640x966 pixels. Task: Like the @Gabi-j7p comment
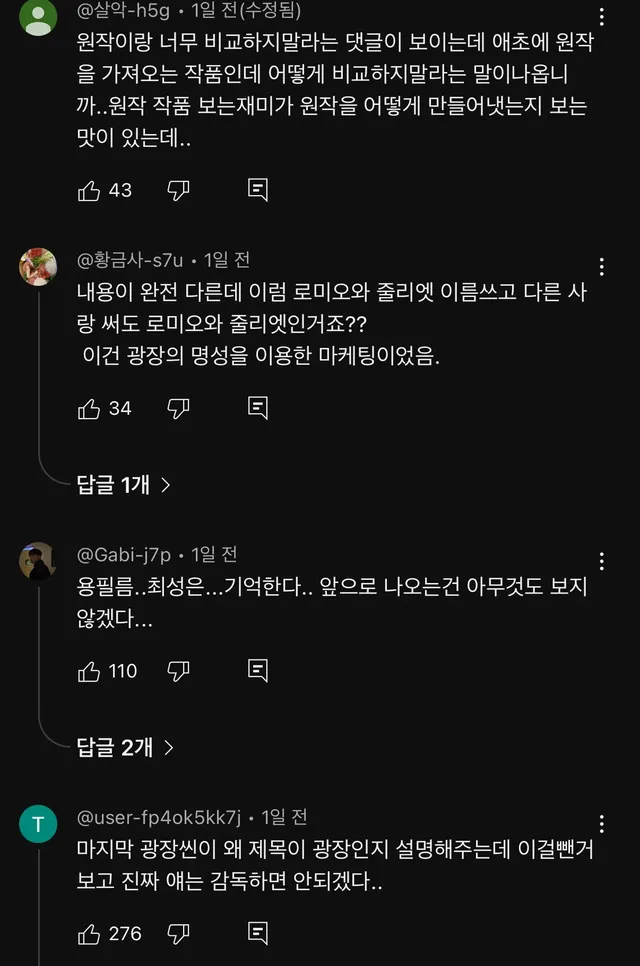click(x=90, y=671)
